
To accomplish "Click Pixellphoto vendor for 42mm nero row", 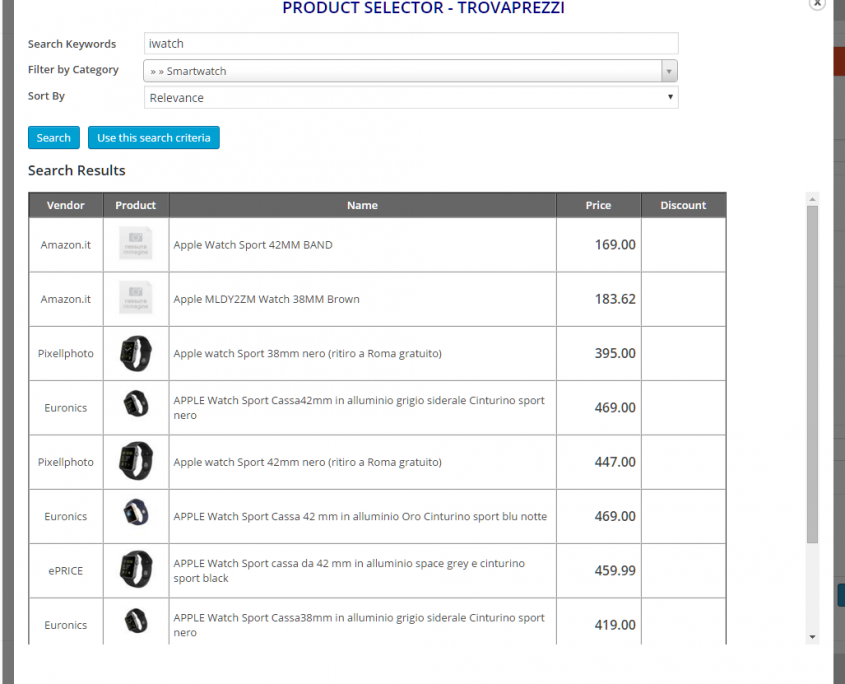I will pos(66,462).
